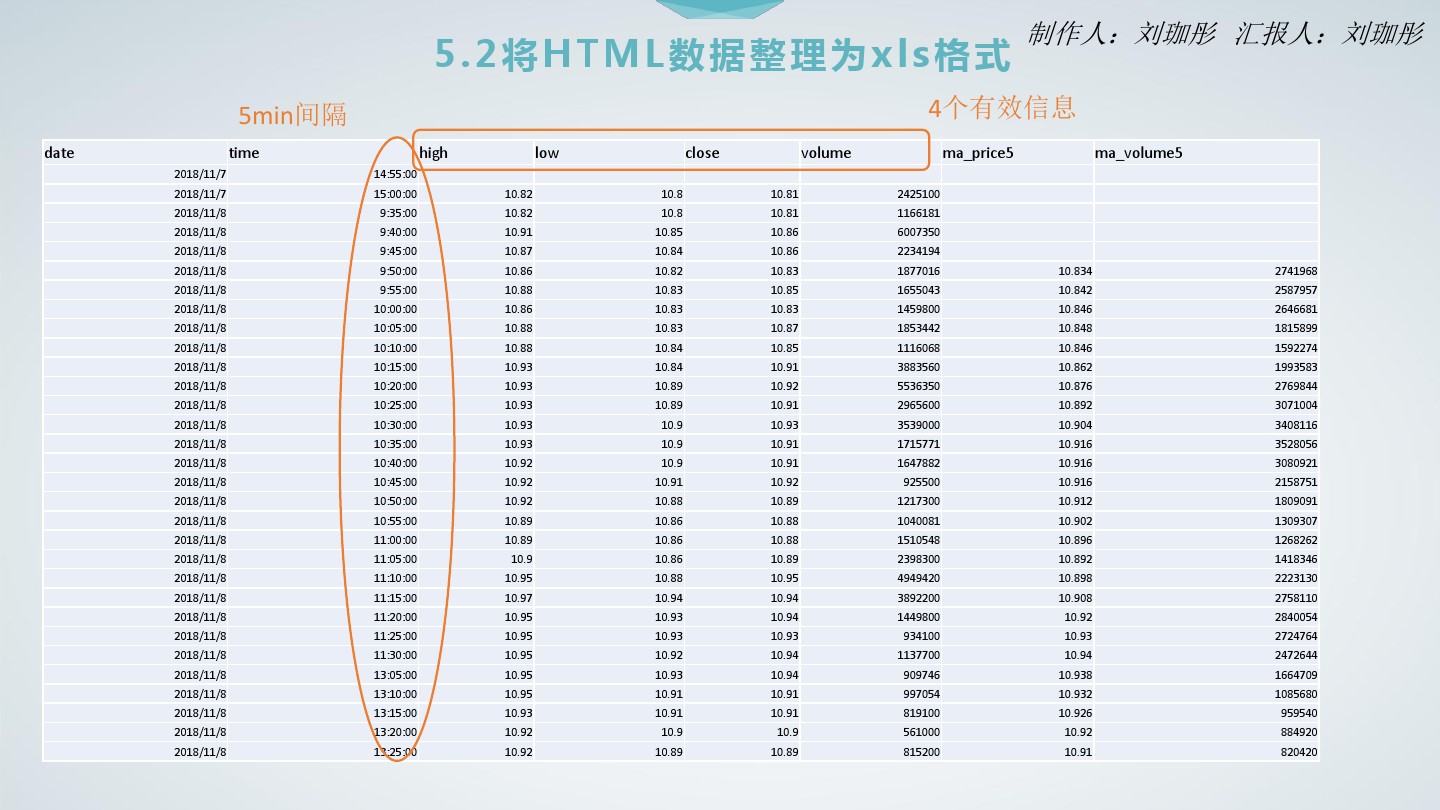Image resolution: width=1440 pixels, height=810 pixels.
Task: Click the ma_volume5 value '1815899'
Action: coord(1296,328)
